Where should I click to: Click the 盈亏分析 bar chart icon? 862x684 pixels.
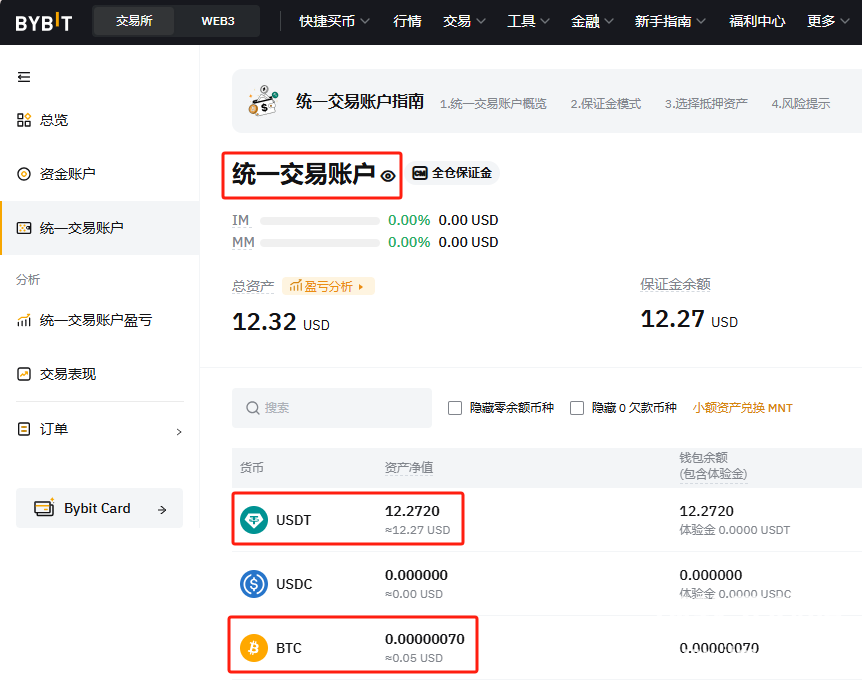[x=296, y=286]
